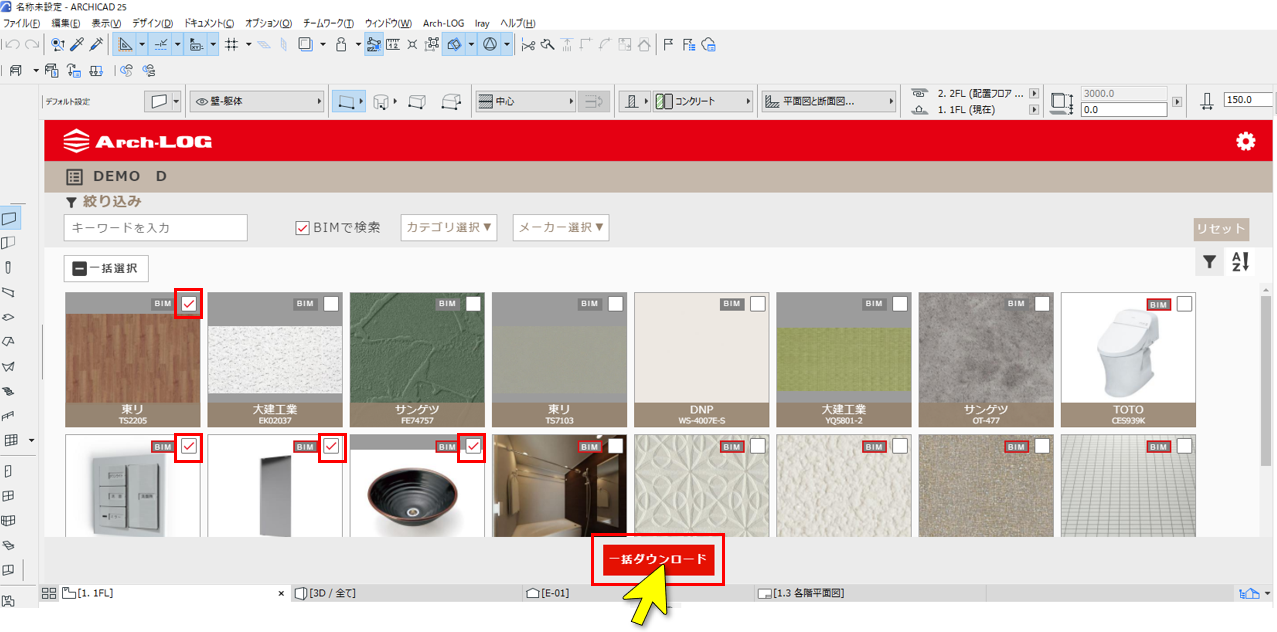Image resolution: width=1277 pixels, height=632 pixels.
Task: Select the Wall tool in the left toolbox
Action: click(10, 217)
